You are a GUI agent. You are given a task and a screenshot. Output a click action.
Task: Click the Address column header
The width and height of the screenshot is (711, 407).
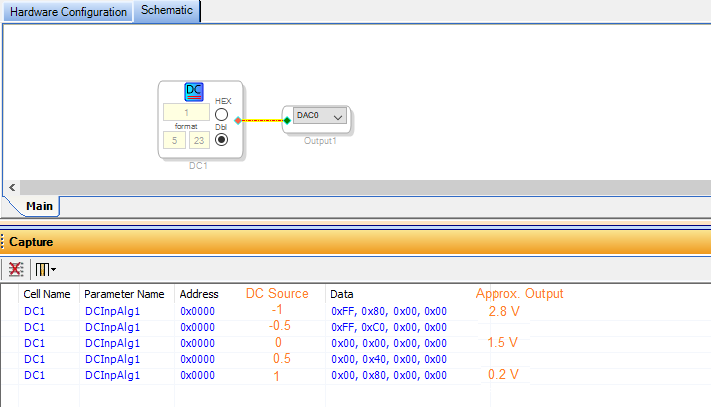pyautogui.click(x=199, y=294)
